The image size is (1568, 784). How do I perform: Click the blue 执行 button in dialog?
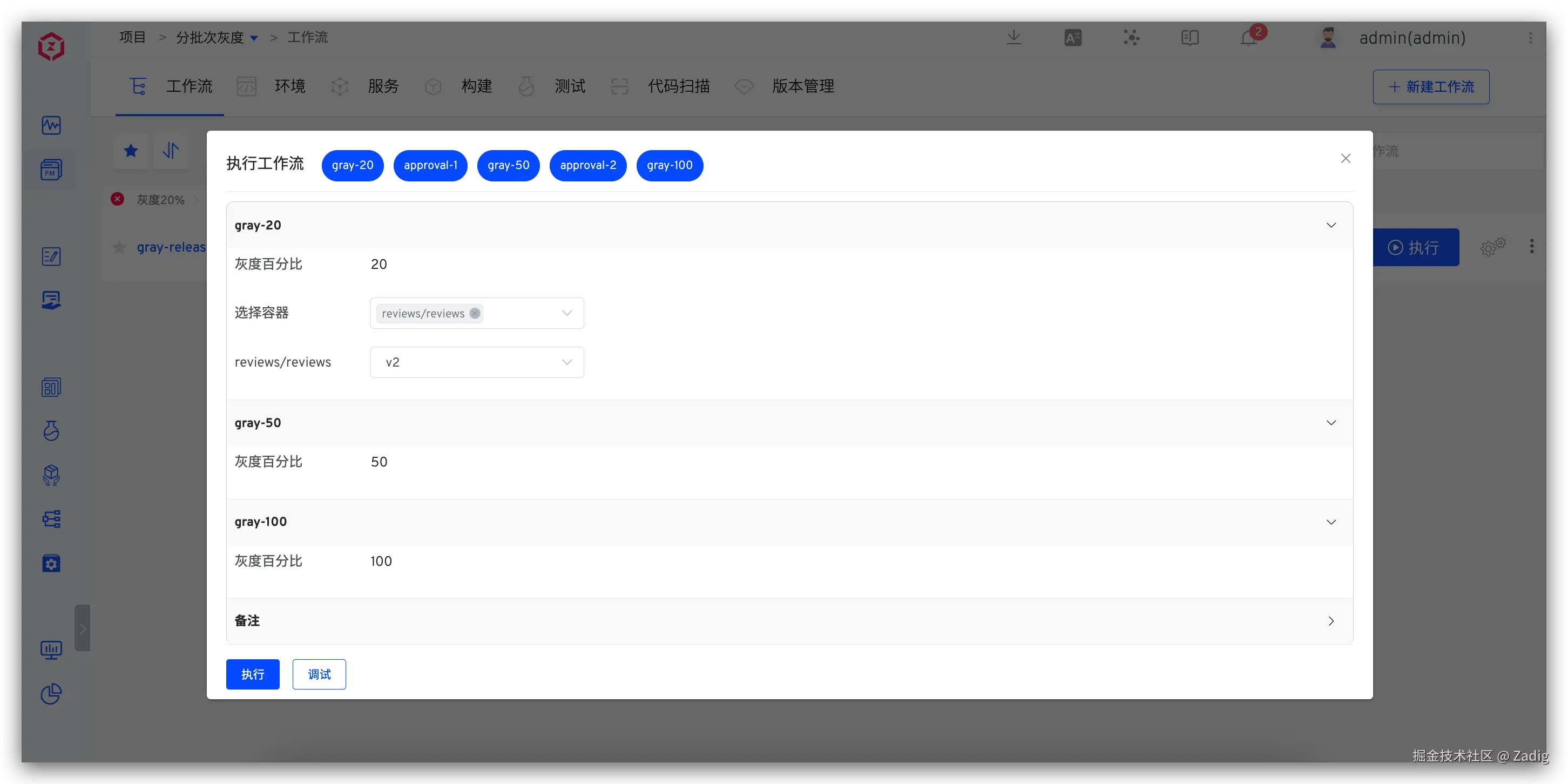(253, 674)
